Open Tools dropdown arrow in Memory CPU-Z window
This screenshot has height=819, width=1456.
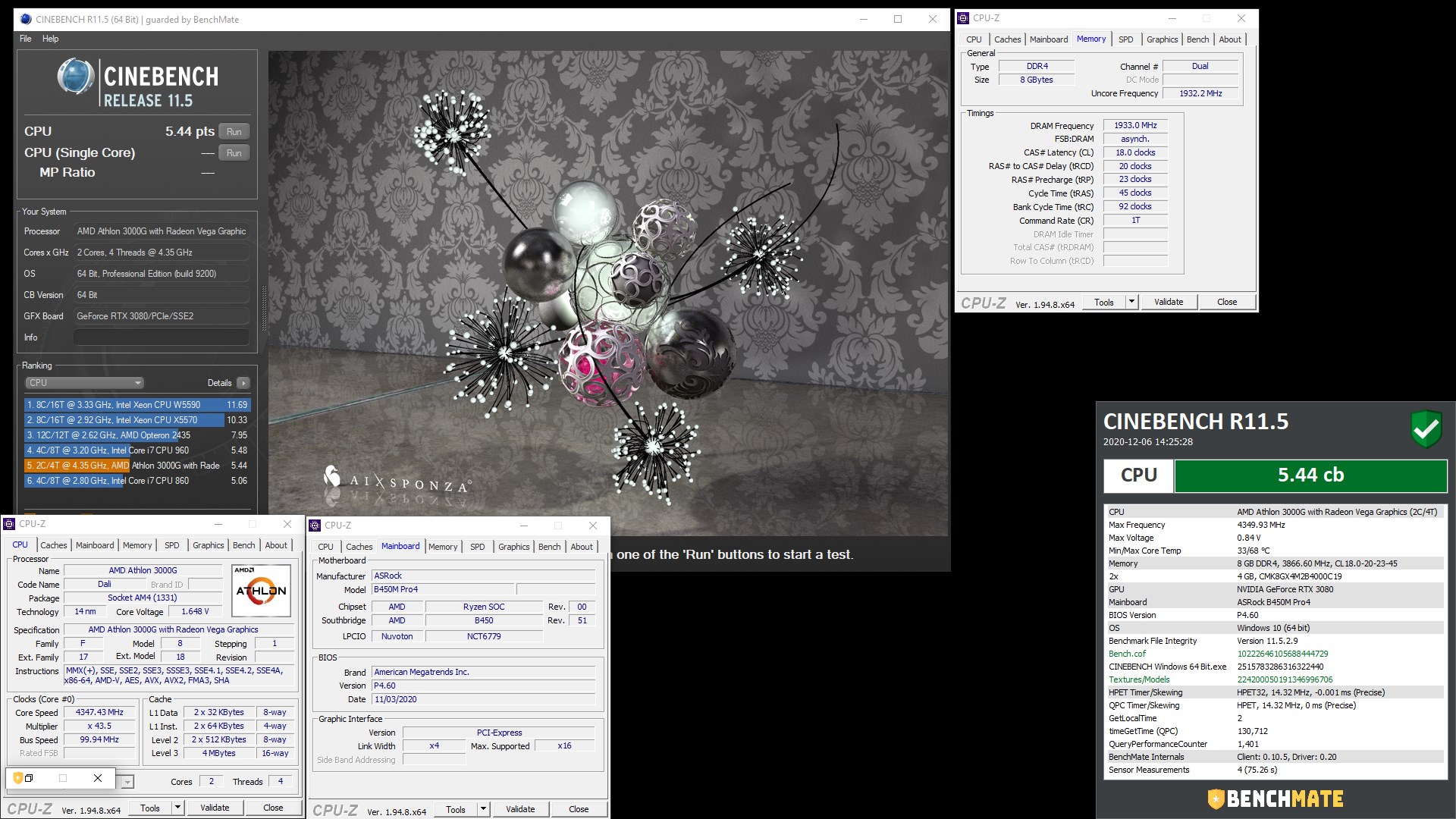tap(1131, 302)
